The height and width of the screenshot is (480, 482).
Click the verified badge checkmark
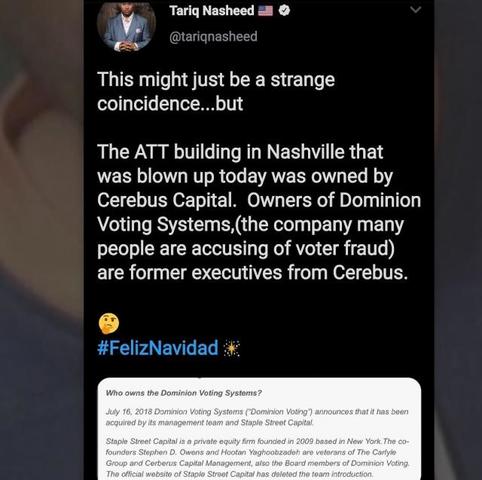coord(284,11)
